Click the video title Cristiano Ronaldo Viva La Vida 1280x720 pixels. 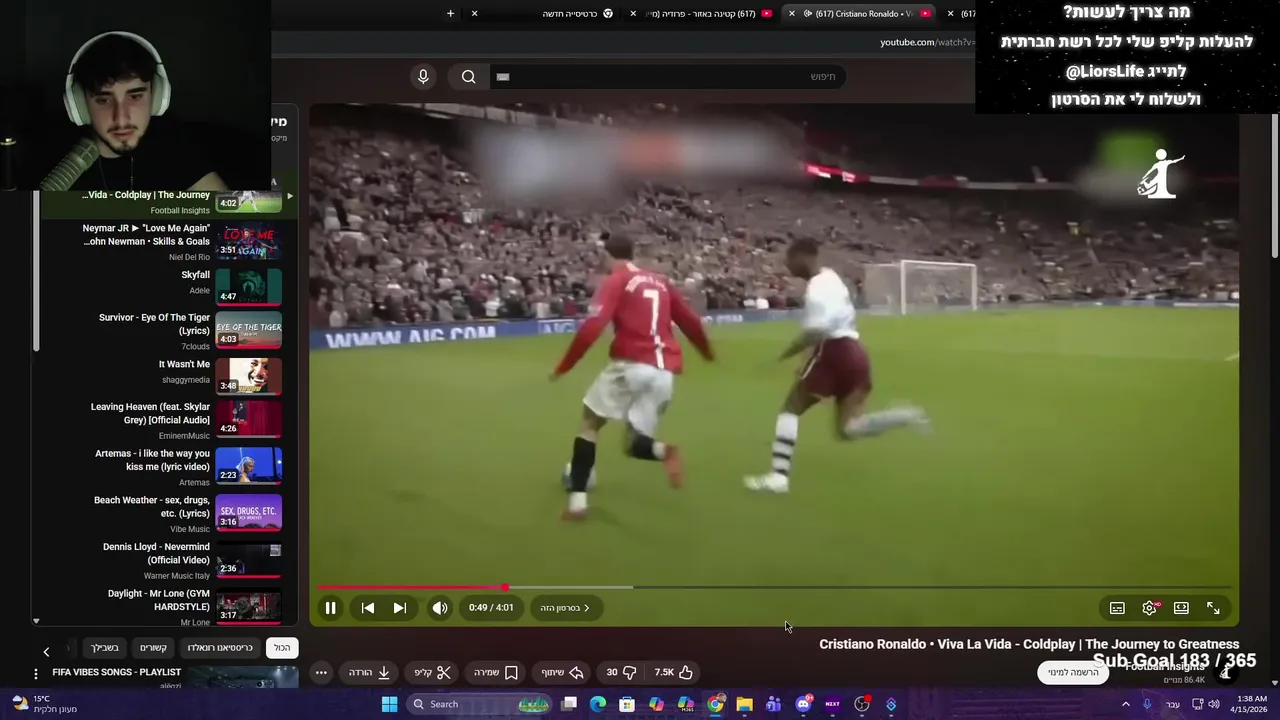pos(1029,644)
